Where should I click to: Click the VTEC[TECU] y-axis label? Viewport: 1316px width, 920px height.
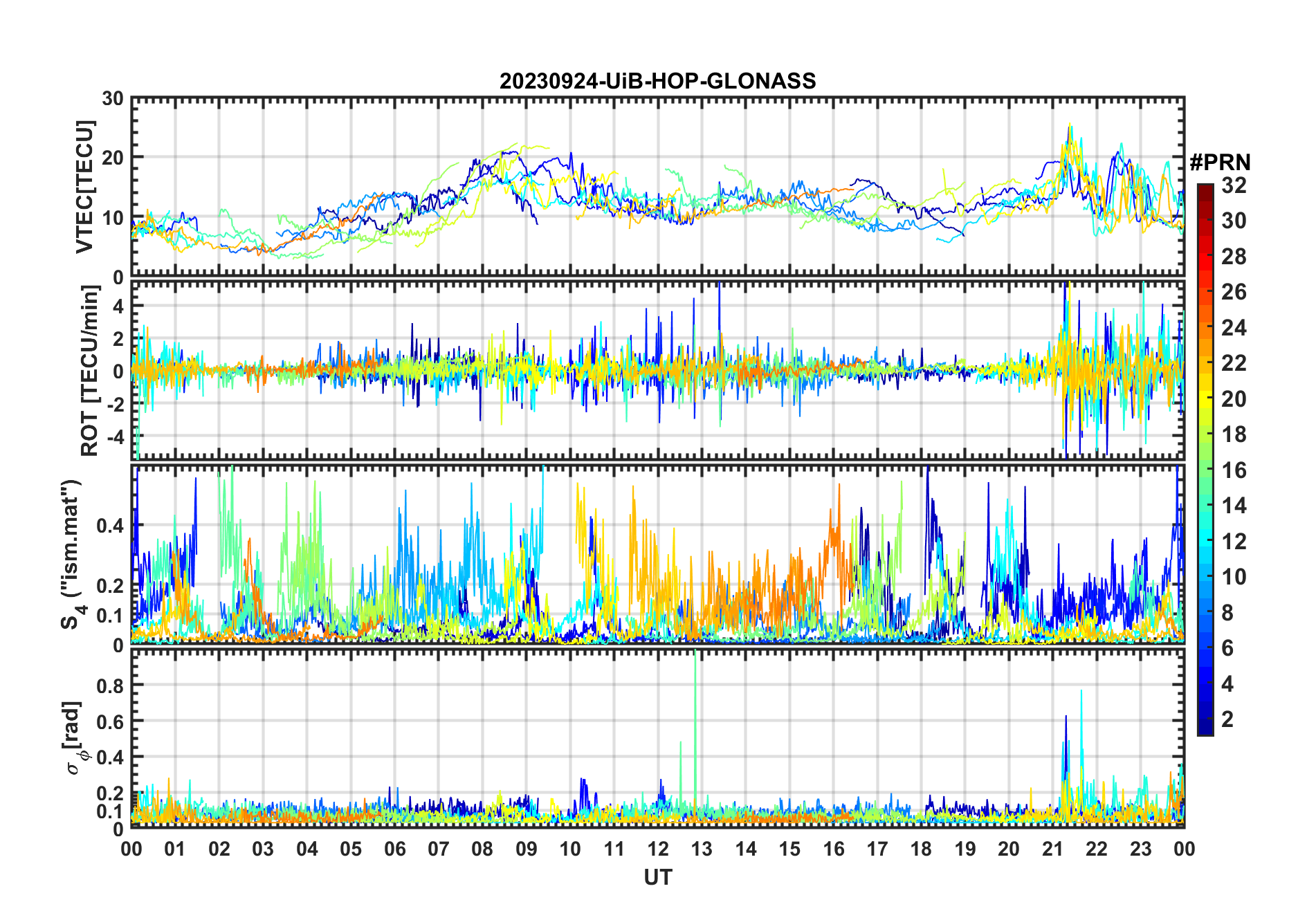click(84, 187)
